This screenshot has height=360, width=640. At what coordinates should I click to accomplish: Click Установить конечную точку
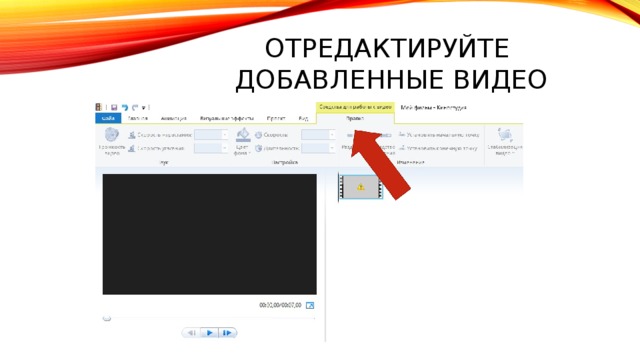438,148
